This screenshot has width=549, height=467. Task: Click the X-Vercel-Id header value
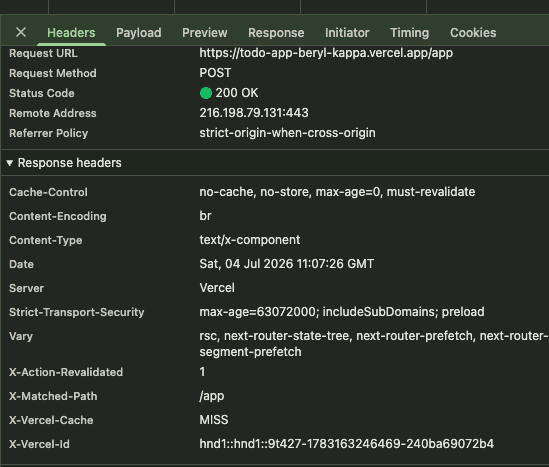tap(347, 444)
